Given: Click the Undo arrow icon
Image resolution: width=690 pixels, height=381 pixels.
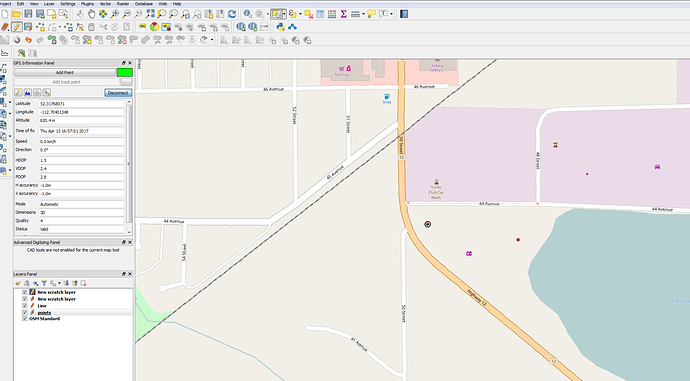Looking at the screenshot, I should [x=28, y=40].
